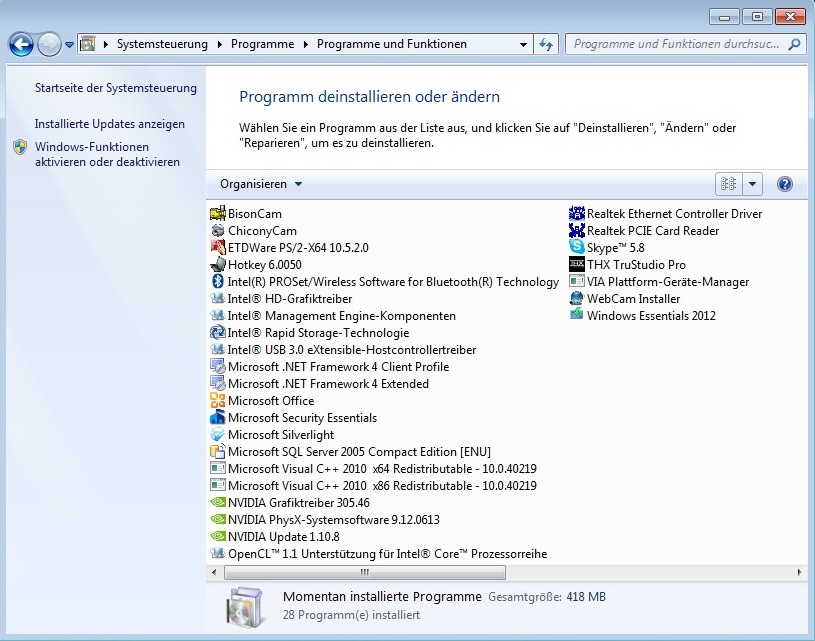Click the change view button

click(x=729, y=184)
